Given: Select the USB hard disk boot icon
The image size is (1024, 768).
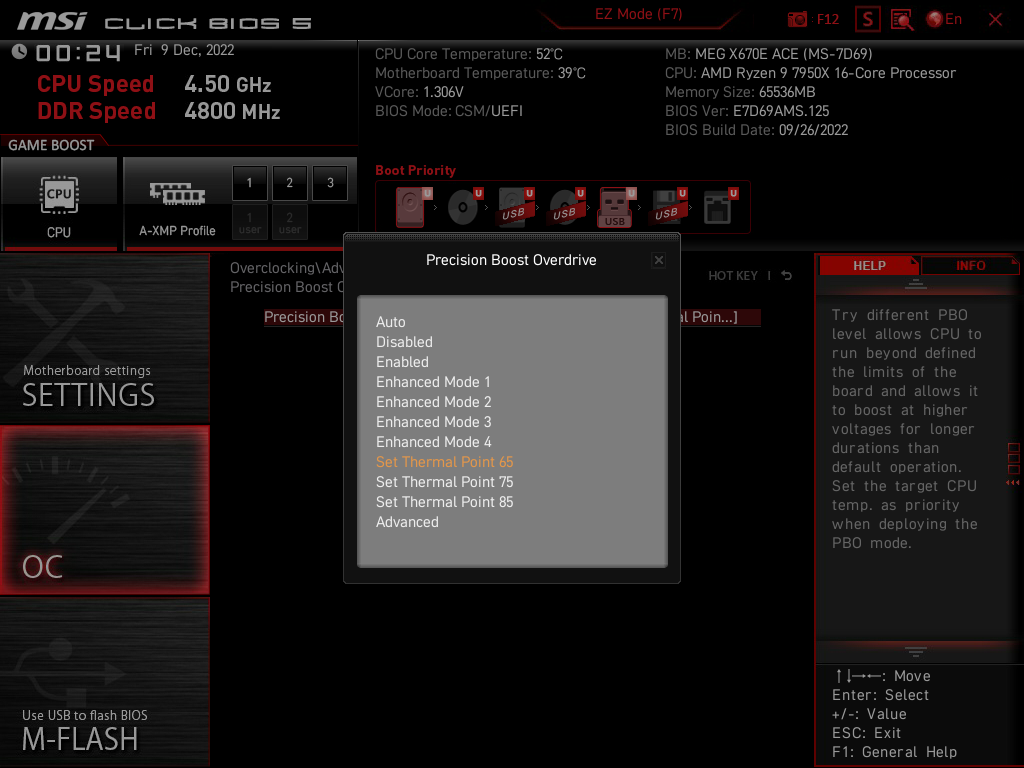Looking at the screenshot, I should tap(516, 207).
